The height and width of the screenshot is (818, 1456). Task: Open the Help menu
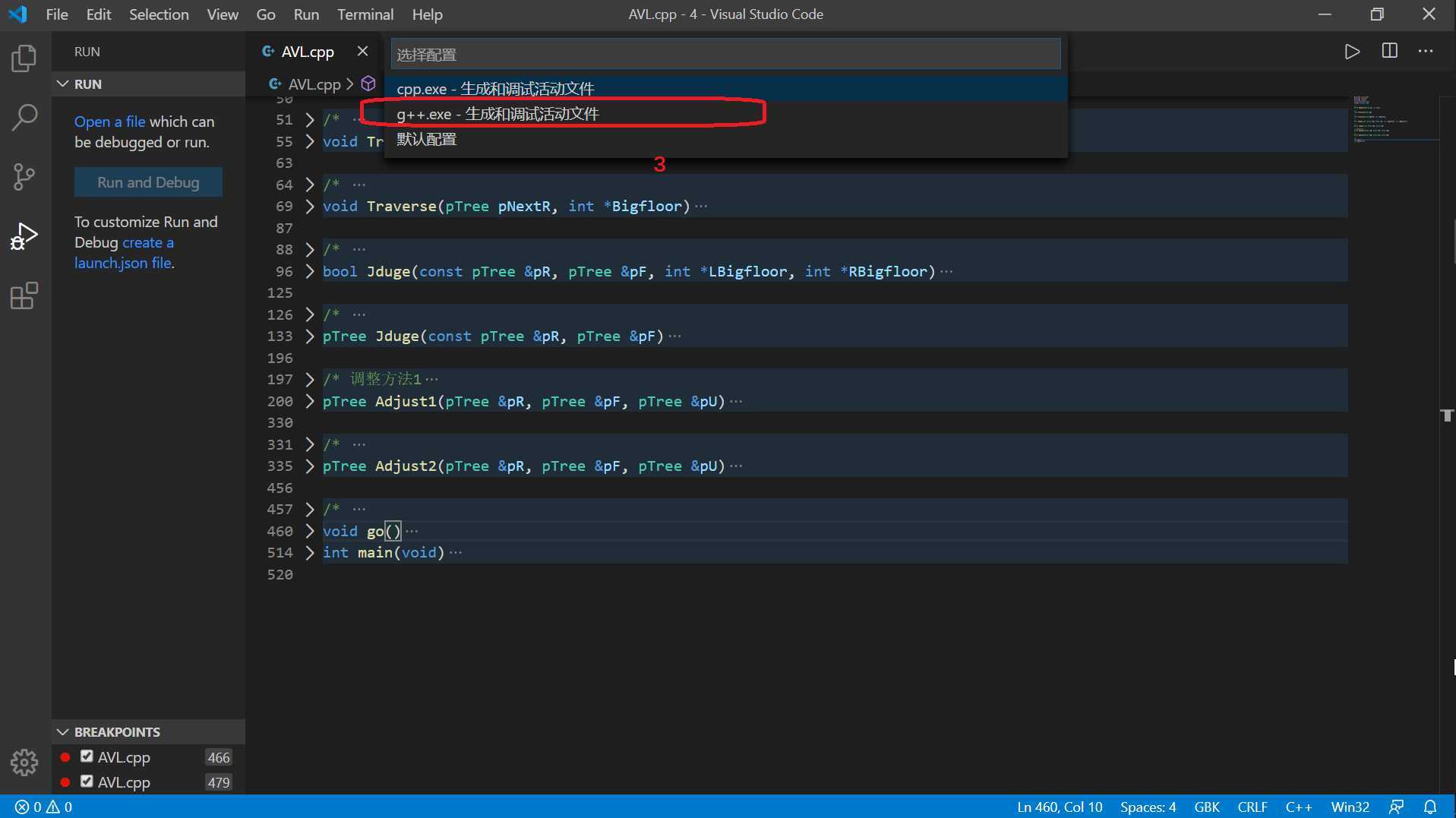[x=428, y=14]
